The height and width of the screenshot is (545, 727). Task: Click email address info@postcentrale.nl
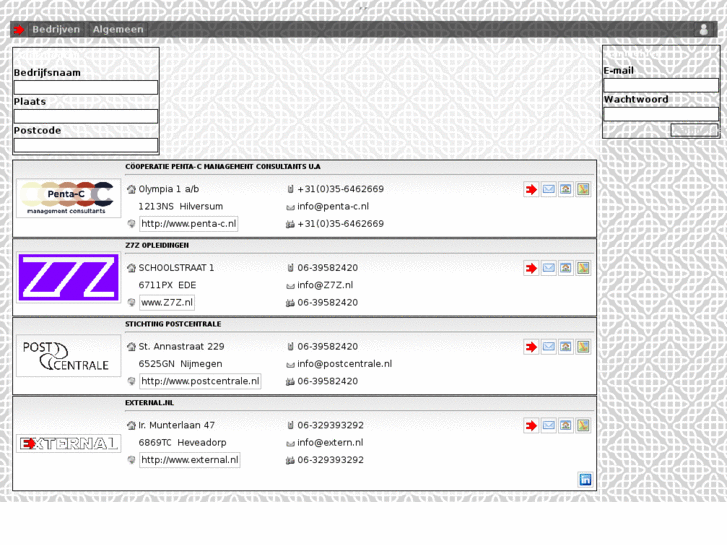point(344,364)
